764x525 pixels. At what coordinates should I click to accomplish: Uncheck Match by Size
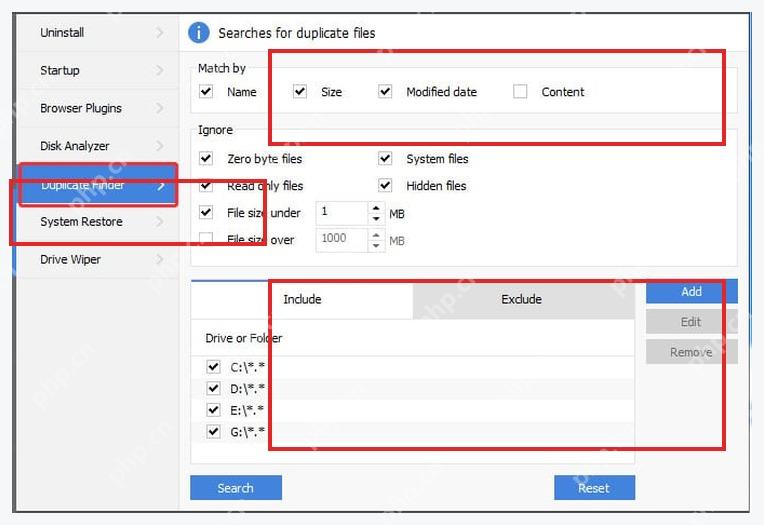[300, 92]
